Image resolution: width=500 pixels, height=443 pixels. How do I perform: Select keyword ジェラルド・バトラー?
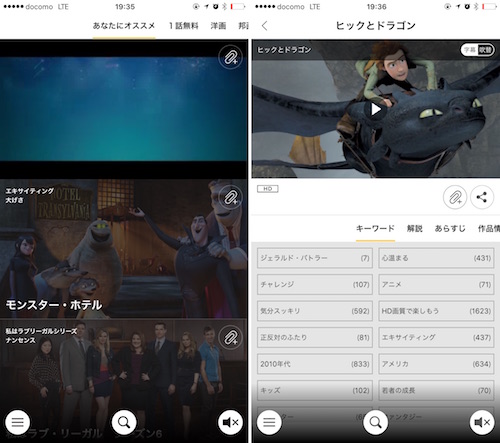click(315, 258)
